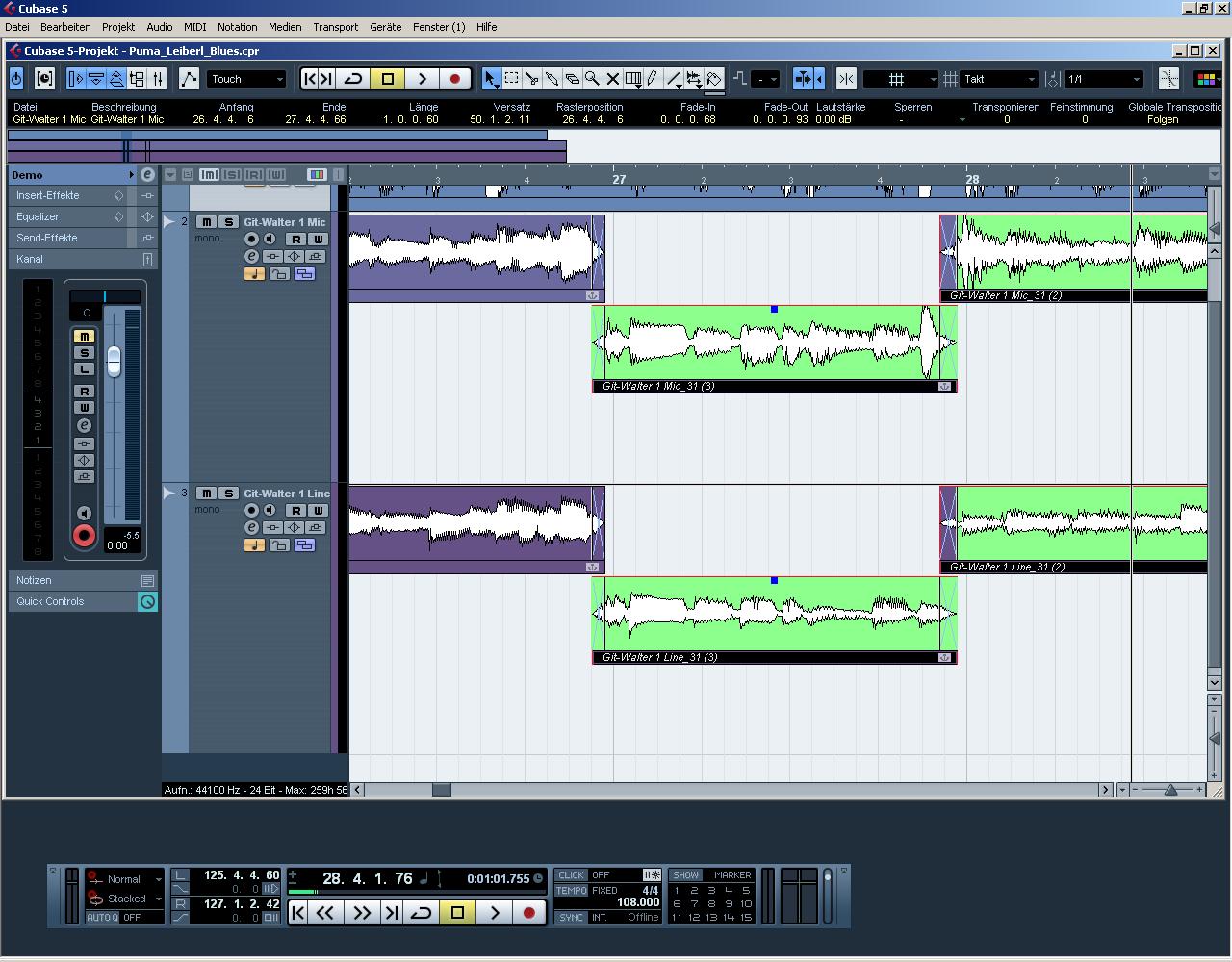Screen dimensions: 1232x962
Task: Open Equalizer icon on Git-Walter 1 Line track
Action: pyautogui.click(x=294, y=528)
